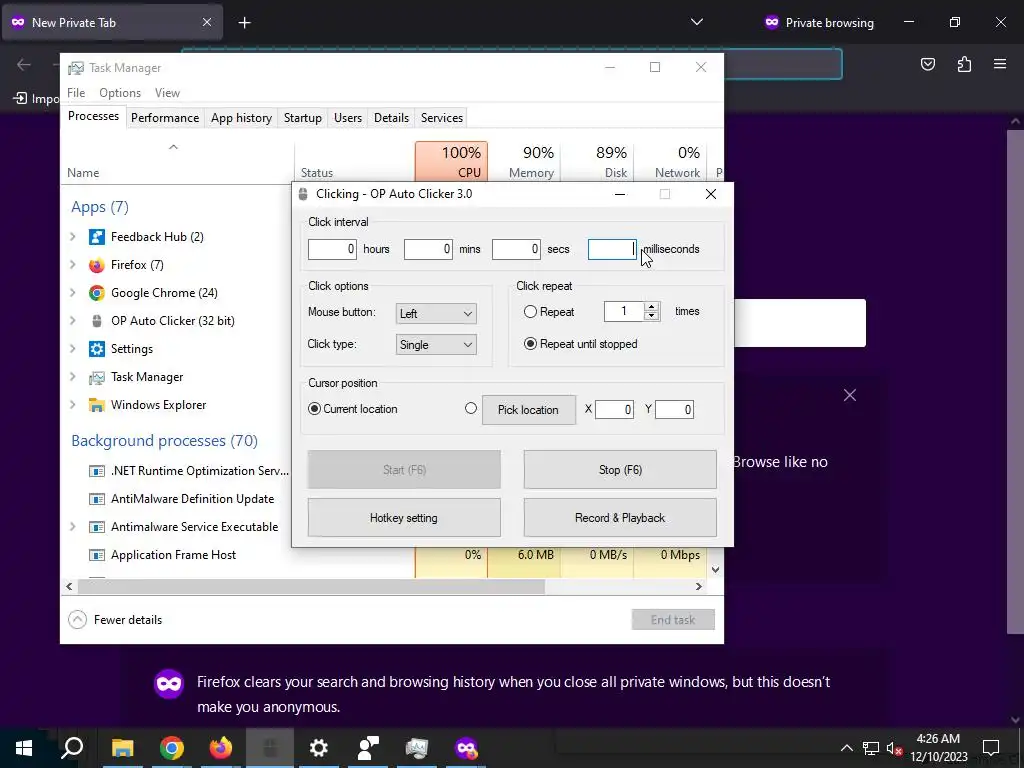Select the Repeat times radio button
Image resolution: width=1024 pixels, height=768 pixels.
pos(530,312)
